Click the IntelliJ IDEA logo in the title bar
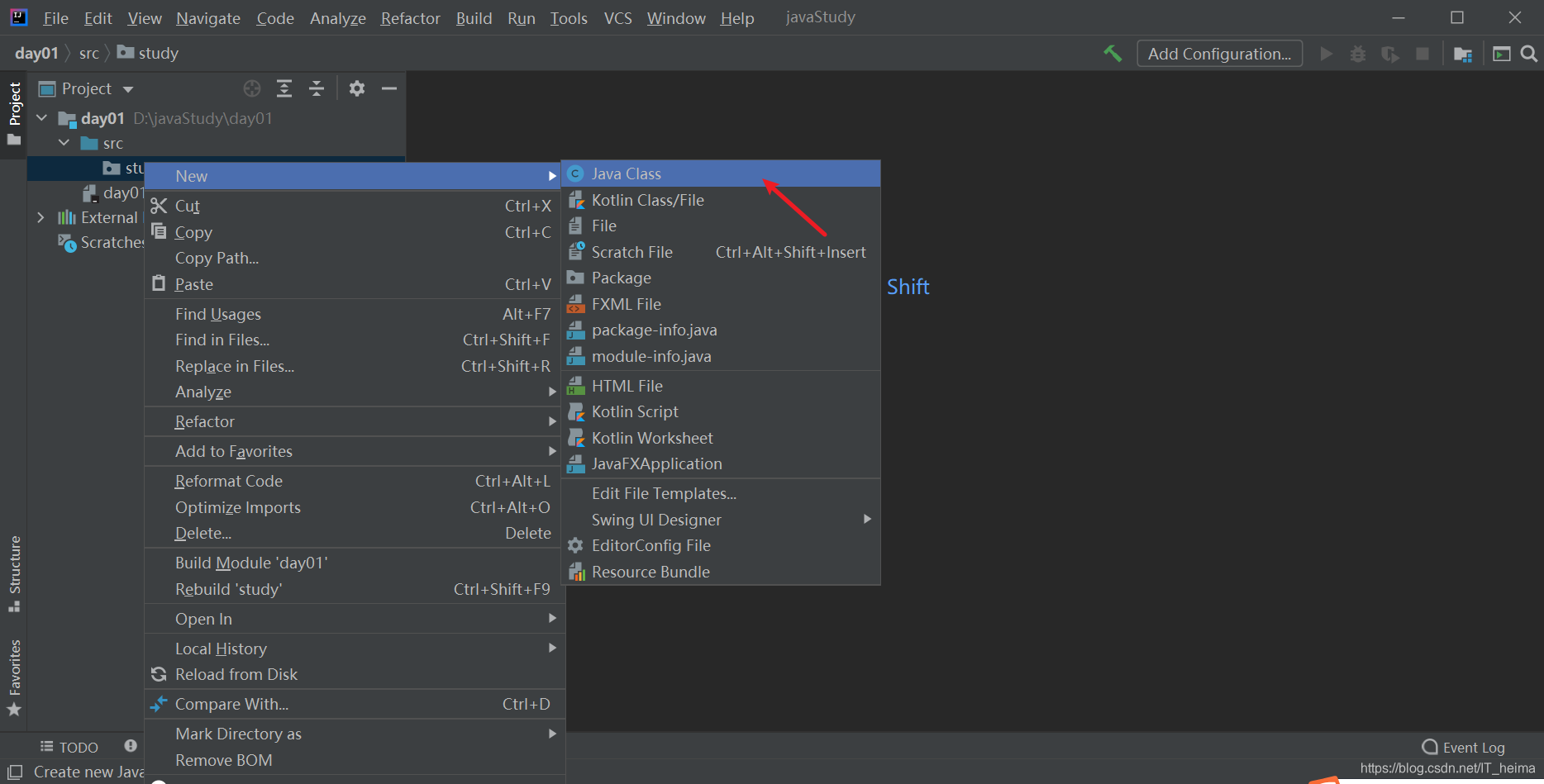Image resolution: width=1544 pixels, height=784 pixels. click(18, 17)
